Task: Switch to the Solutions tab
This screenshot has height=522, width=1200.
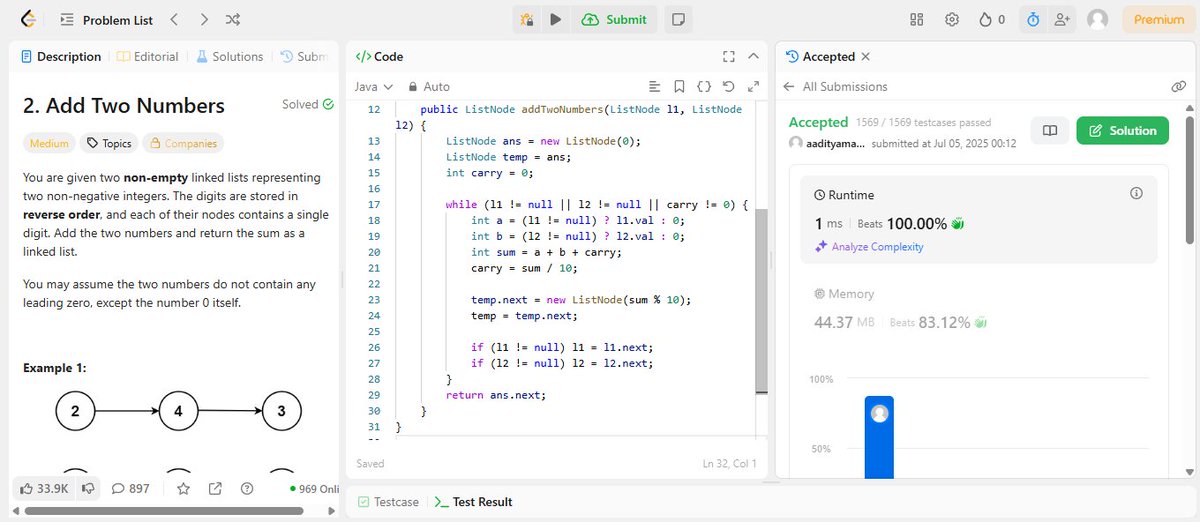Action: 229,57
